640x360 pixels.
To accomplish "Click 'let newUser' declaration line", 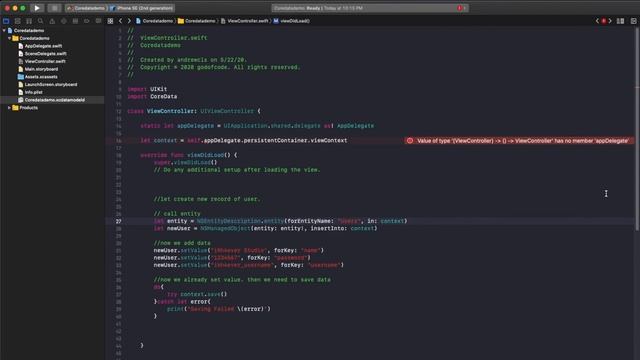I will [x=265, y=229].
